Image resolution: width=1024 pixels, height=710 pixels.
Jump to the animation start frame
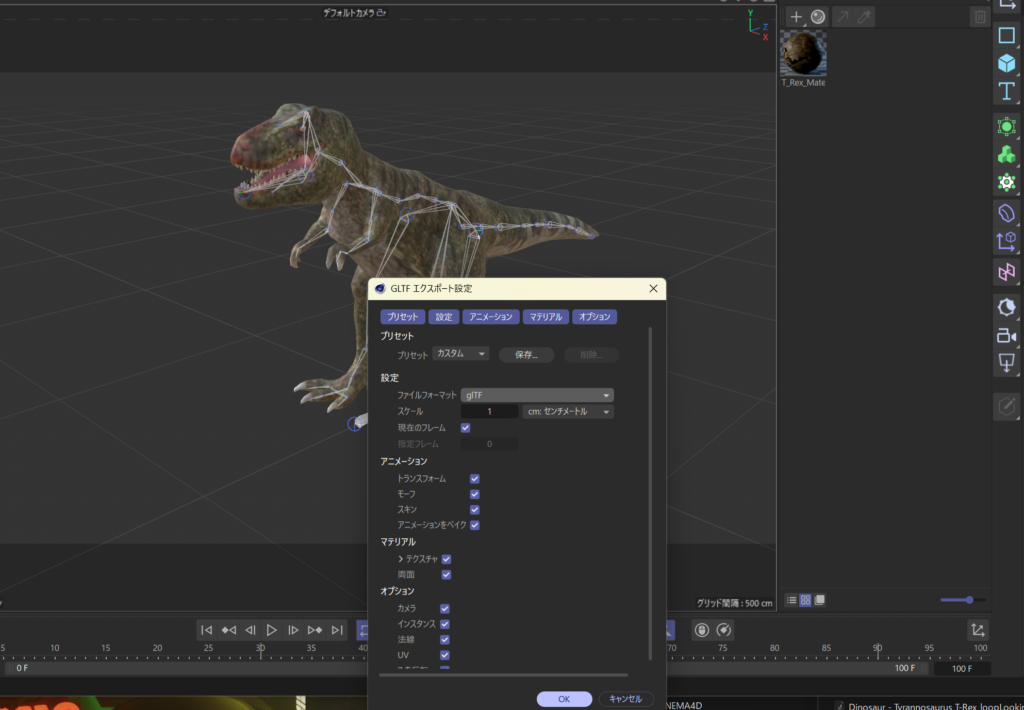206,630
